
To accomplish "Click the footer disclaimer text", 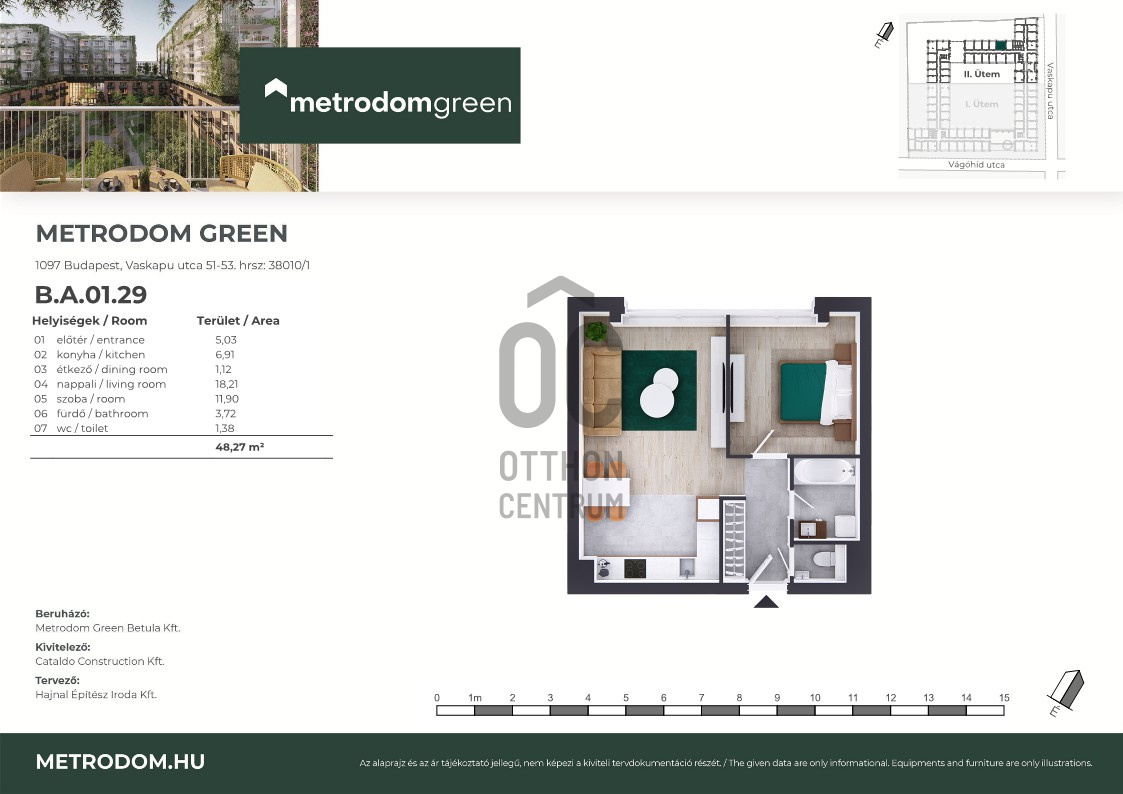I will coord(726,763).
